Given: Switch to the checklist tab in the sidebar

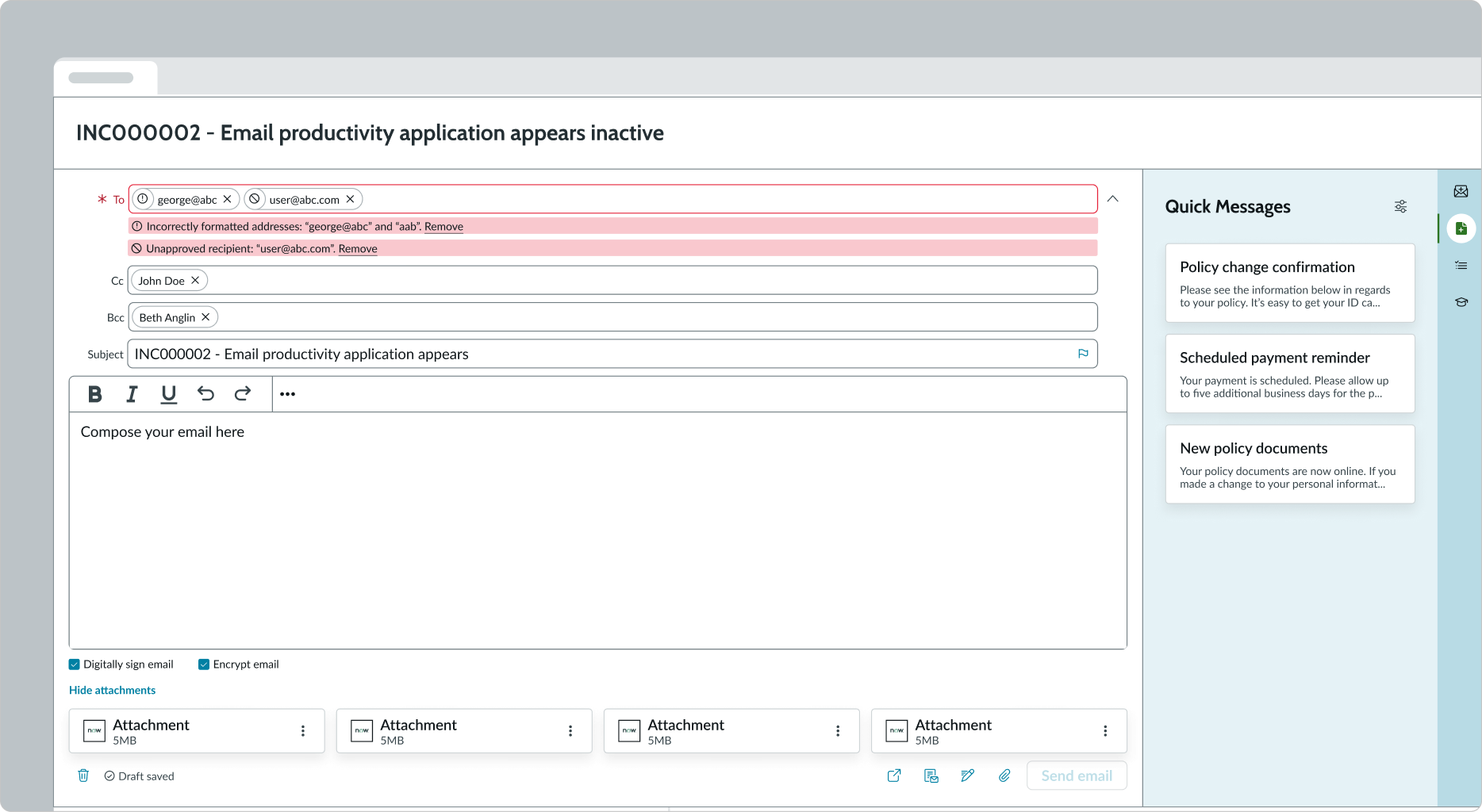Looking at the screenshot, I should [x=1461, y=266].
